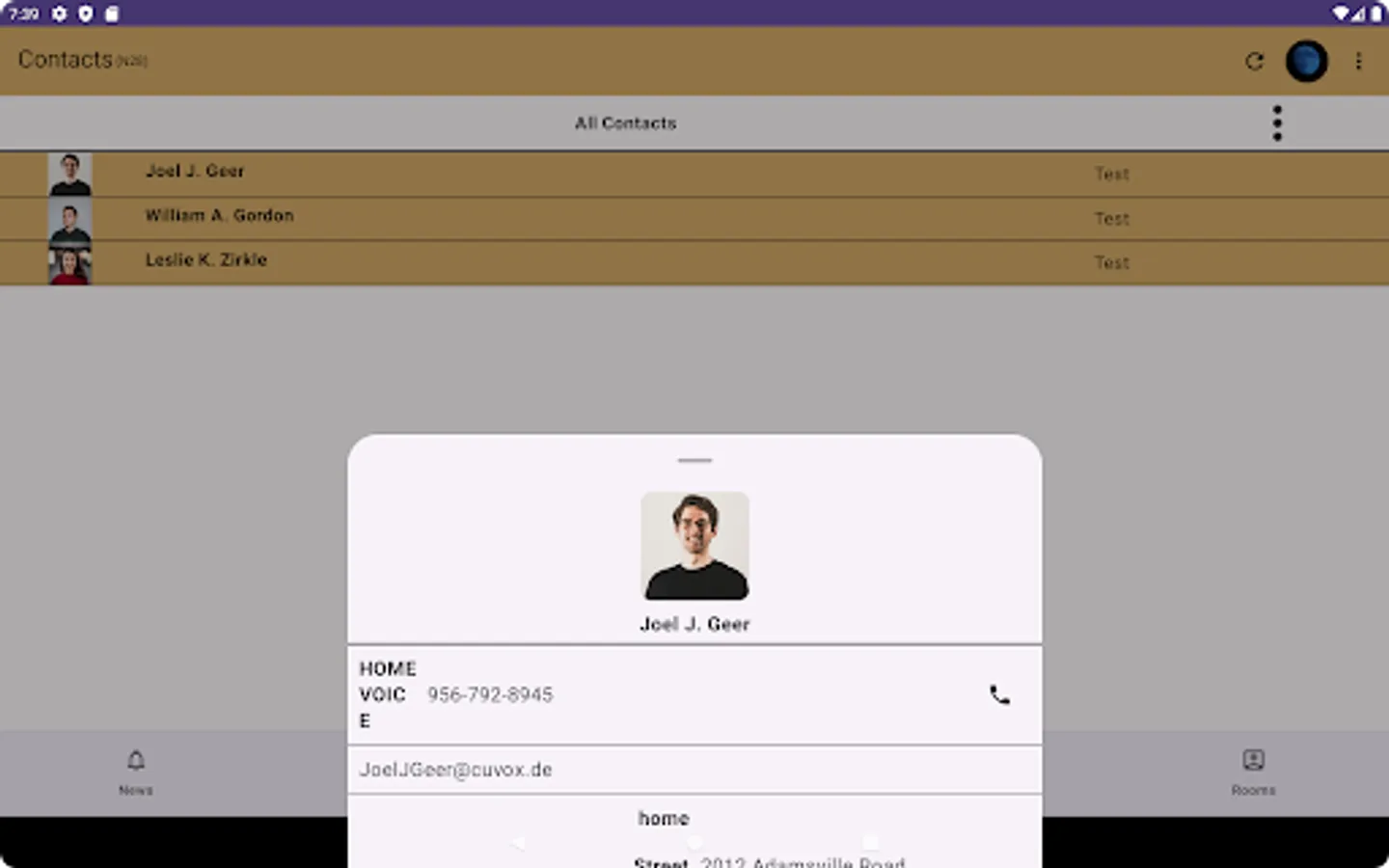
Task: Open the profile avatar in the top bar
Action: (x=1306, y=61)
